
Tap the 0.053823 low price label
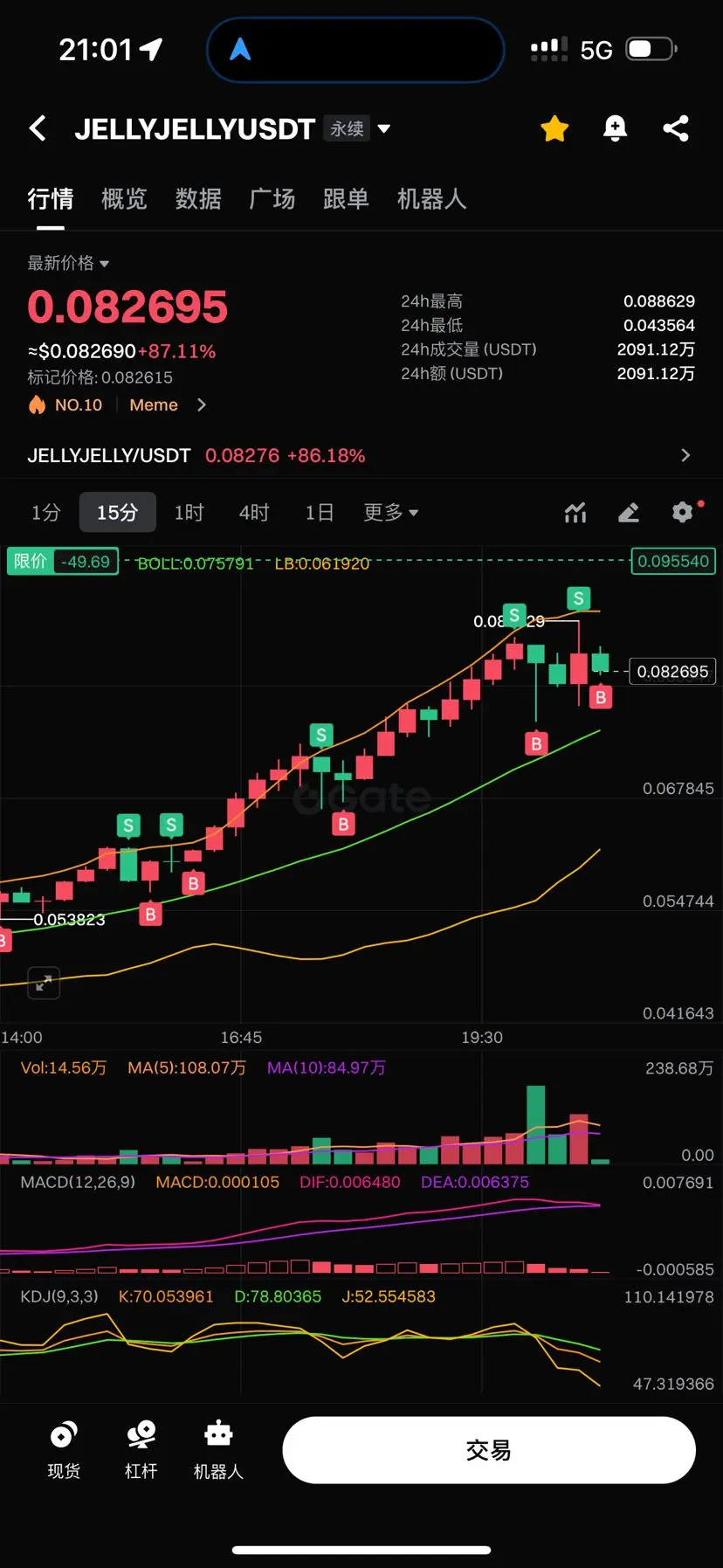pyautogui.click(x=70, y=920)
